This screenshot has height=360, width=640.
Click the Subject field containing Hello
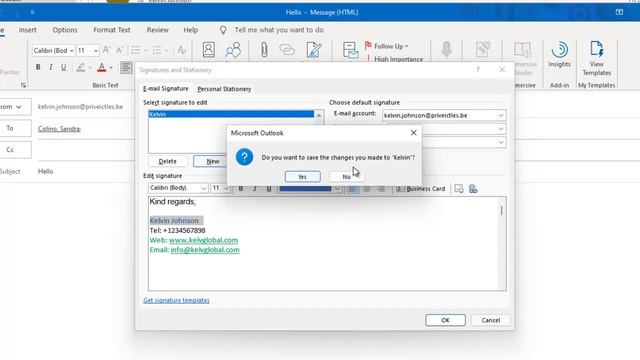[86, 171]
